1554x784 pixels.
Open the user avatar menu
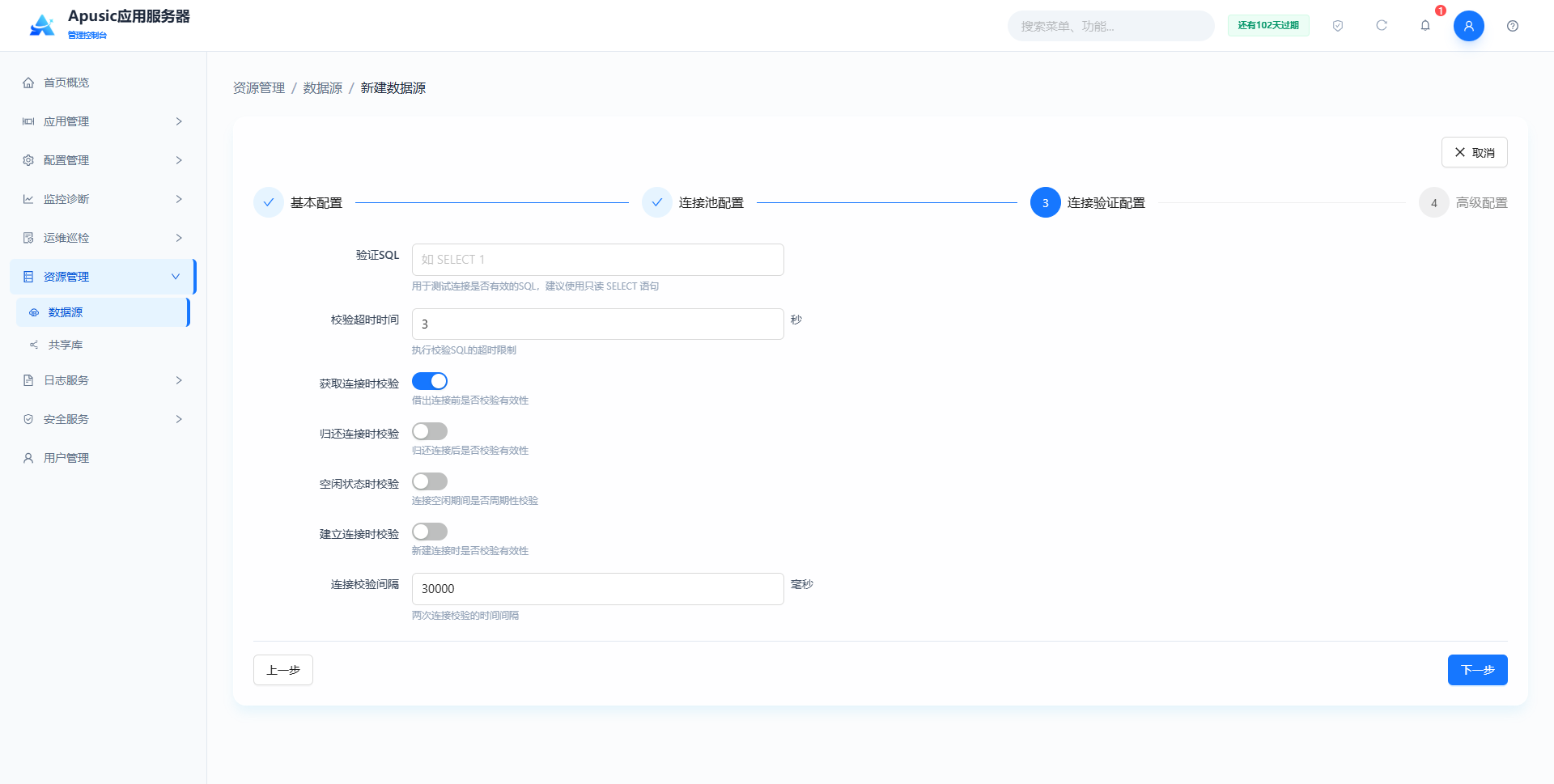coord(1469,26)
